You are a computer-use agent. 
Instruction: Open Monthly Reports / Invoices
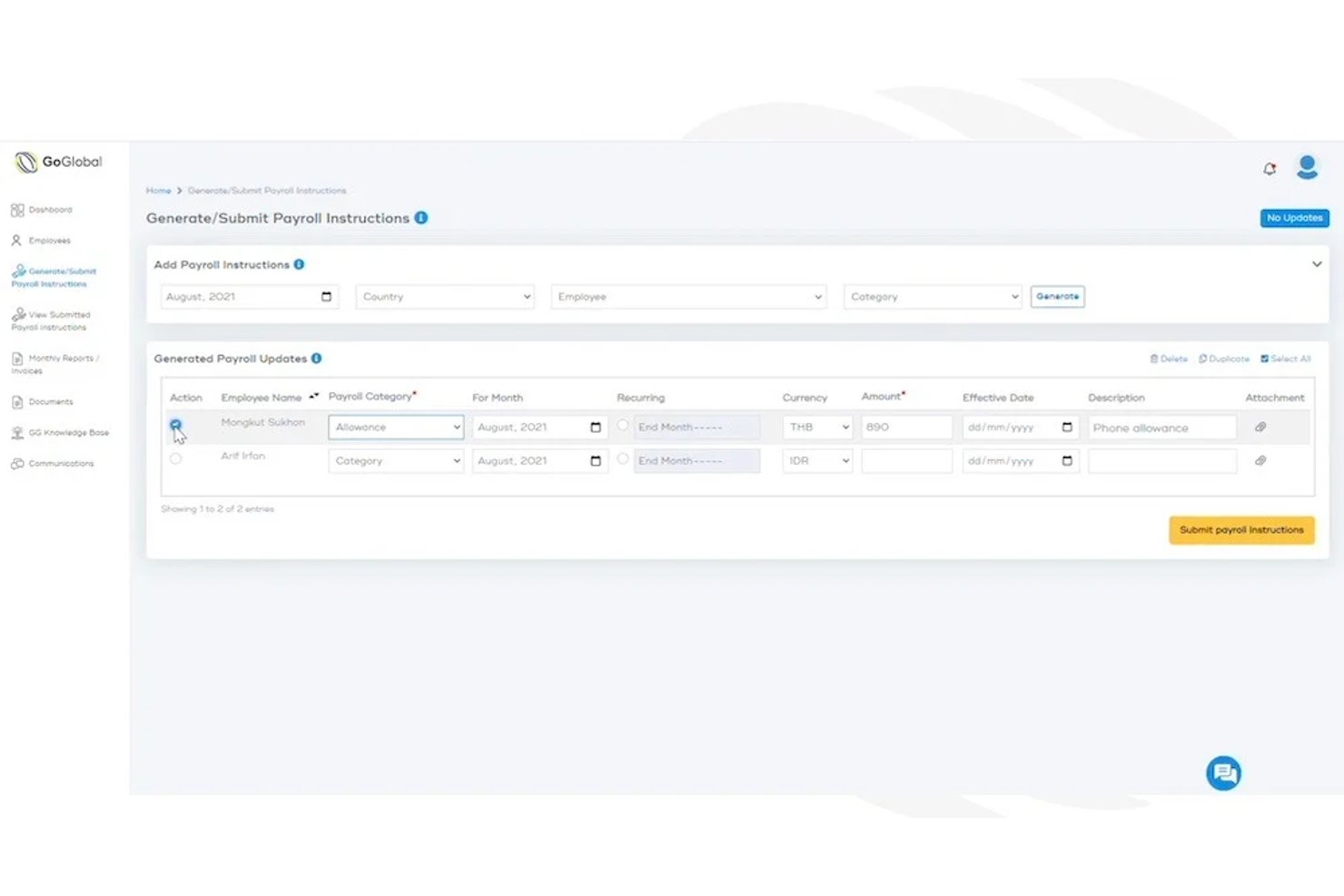[x=55, y=364]
